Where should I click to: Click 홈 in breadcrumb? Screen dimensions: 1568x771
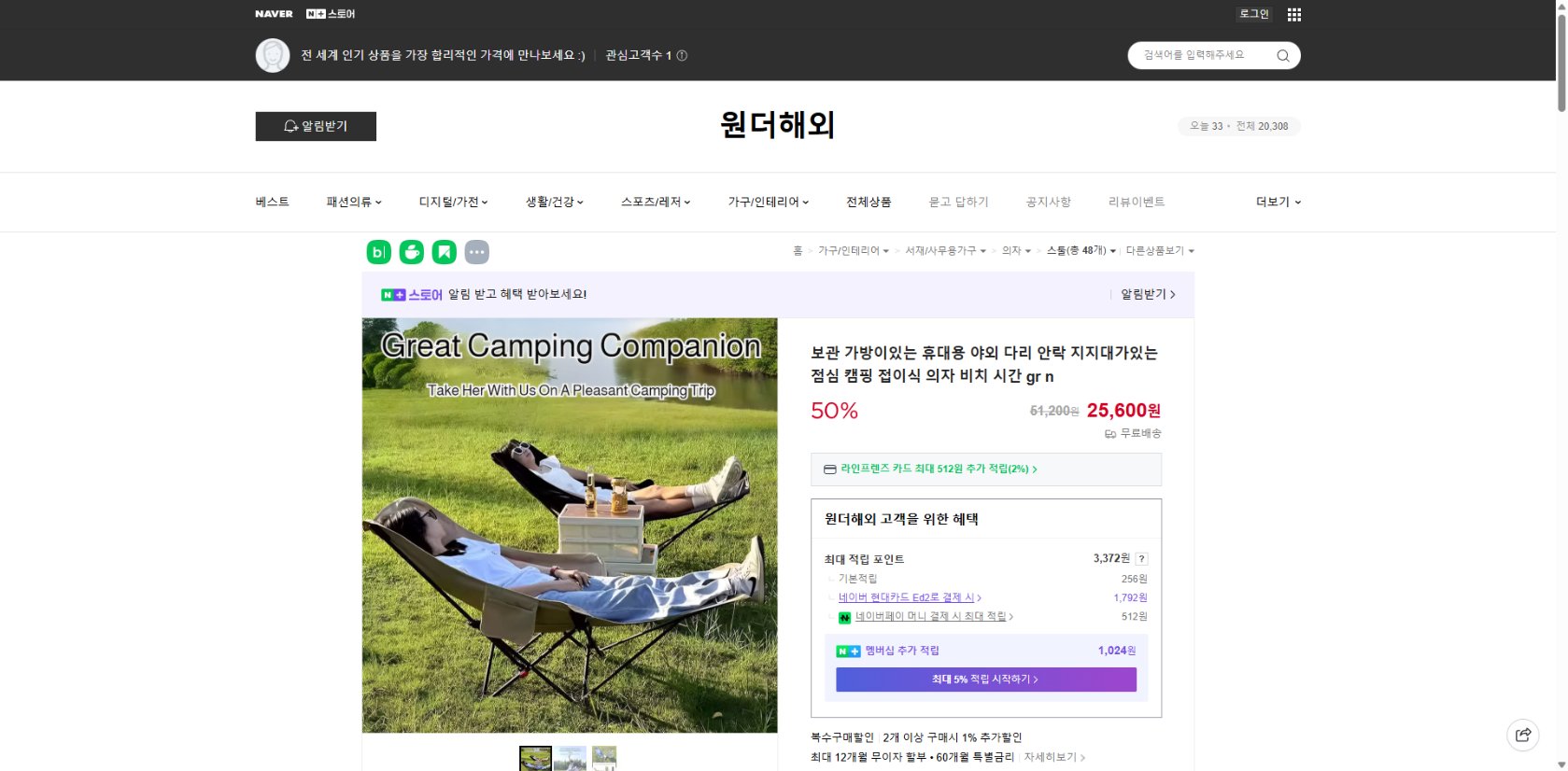pyautogui.click(x=798, y=251)
